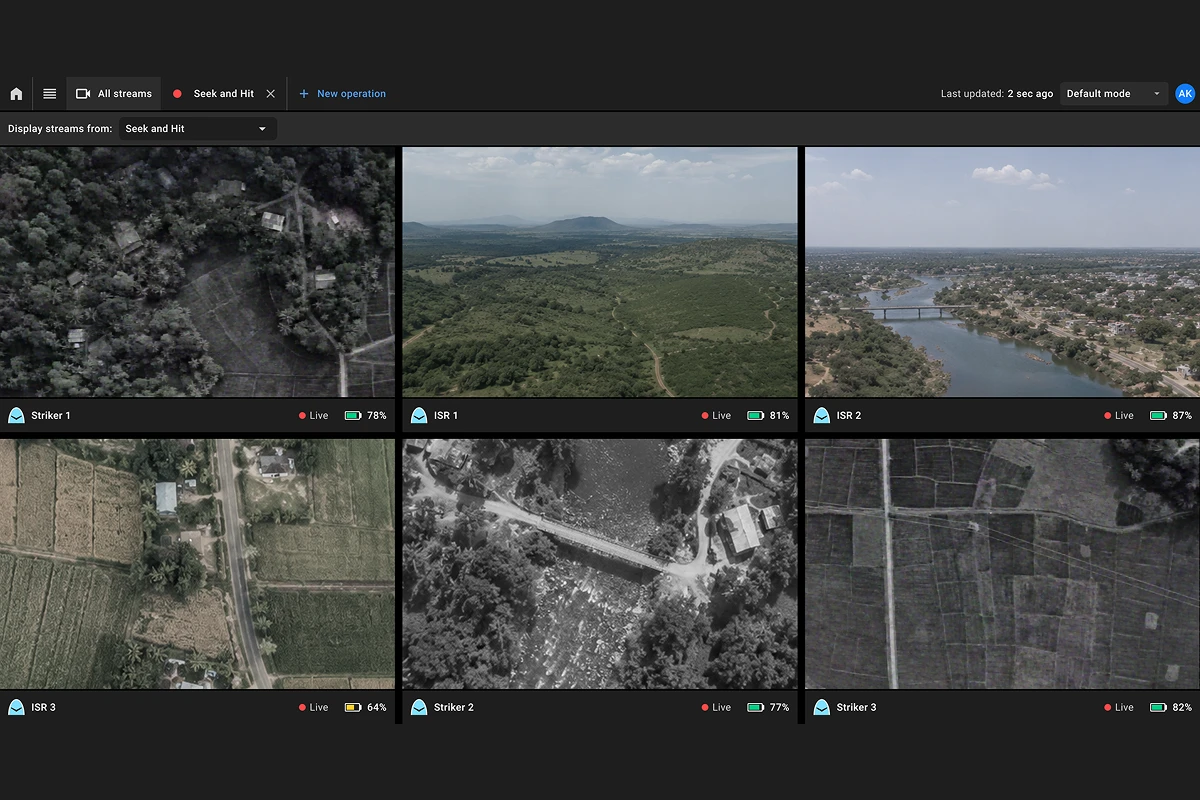Select the Seek and Hit tab
The width and height of the screenshot is (1200, 800).
223,94
